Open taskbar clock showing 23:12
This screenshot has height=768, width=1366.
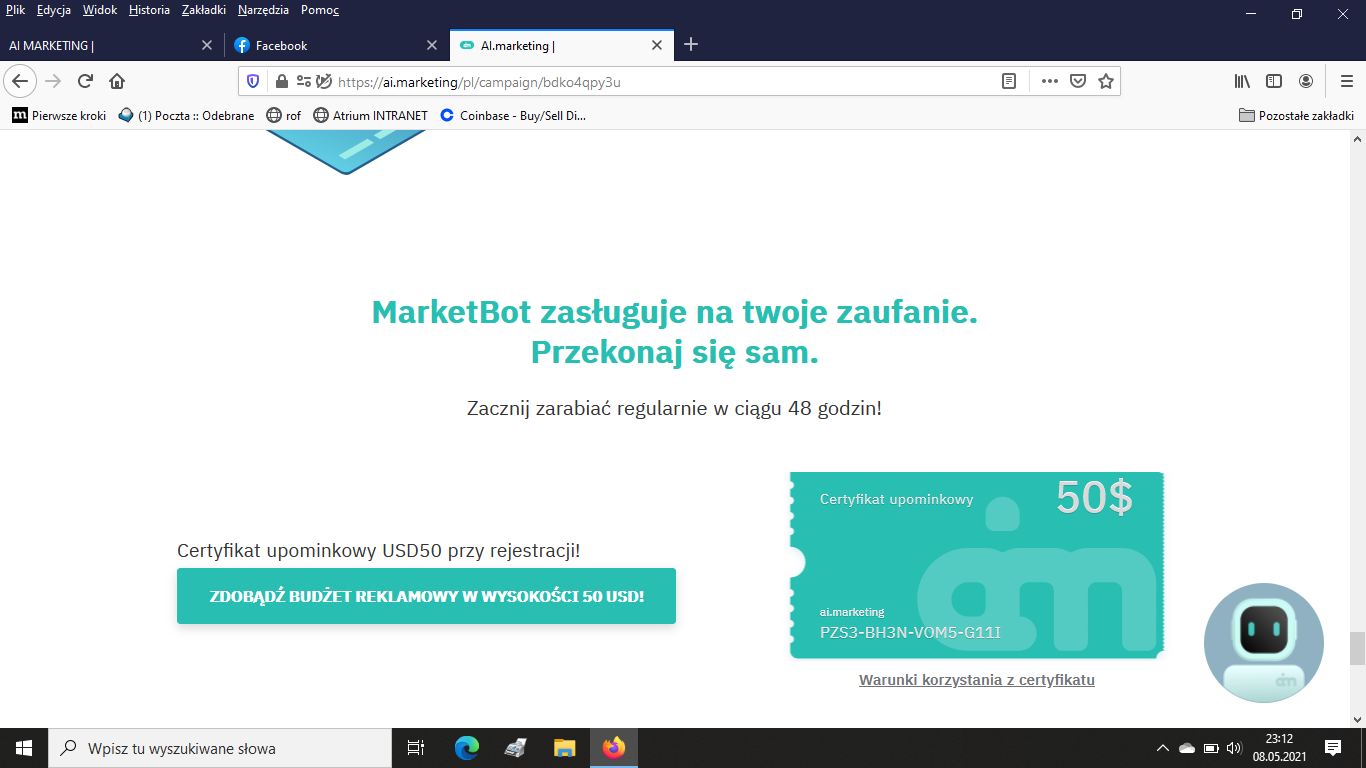click(1279, 748)
